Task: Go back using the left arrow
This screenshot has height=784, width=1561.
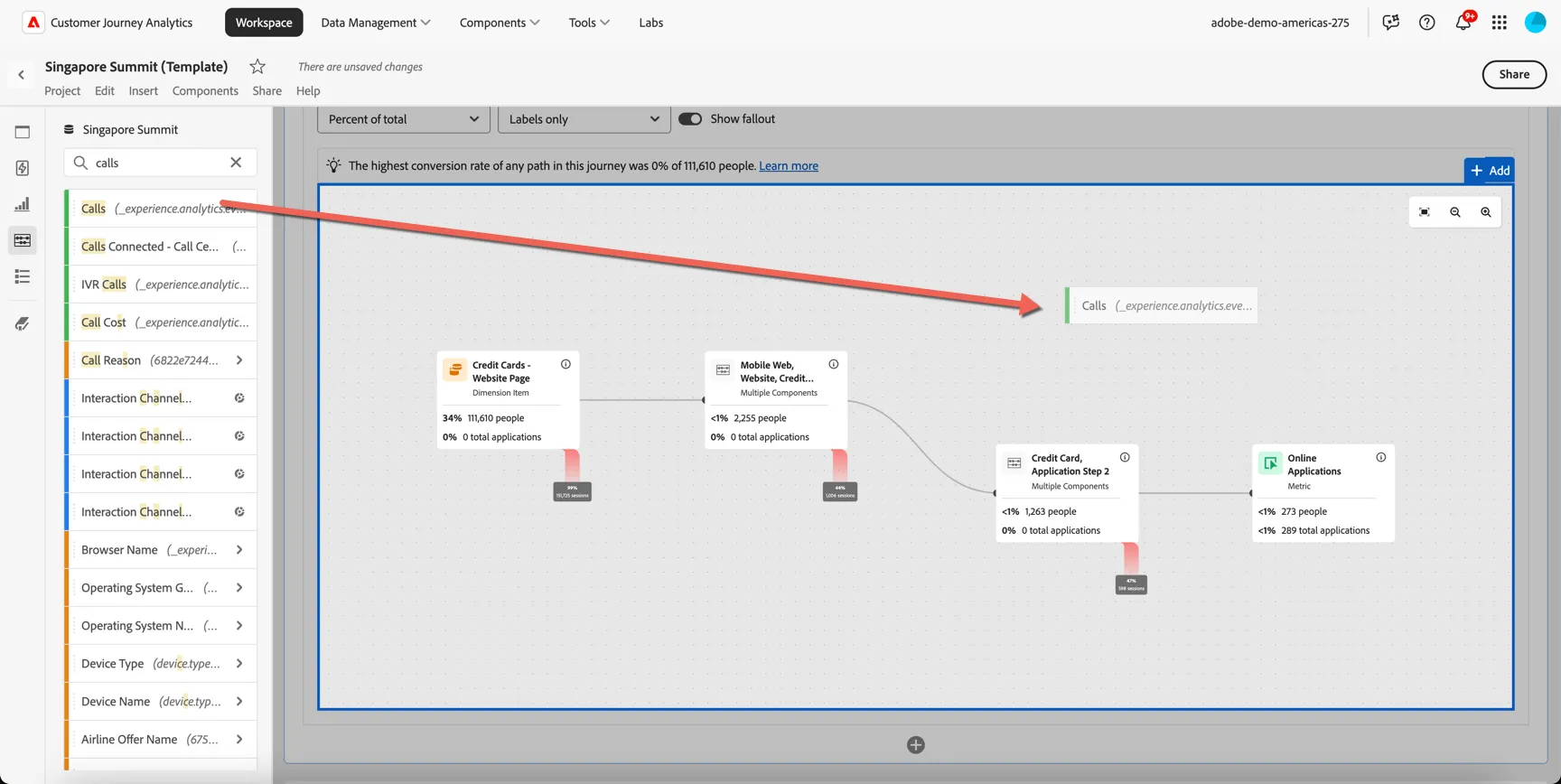Action: click(x=22, y=75)
